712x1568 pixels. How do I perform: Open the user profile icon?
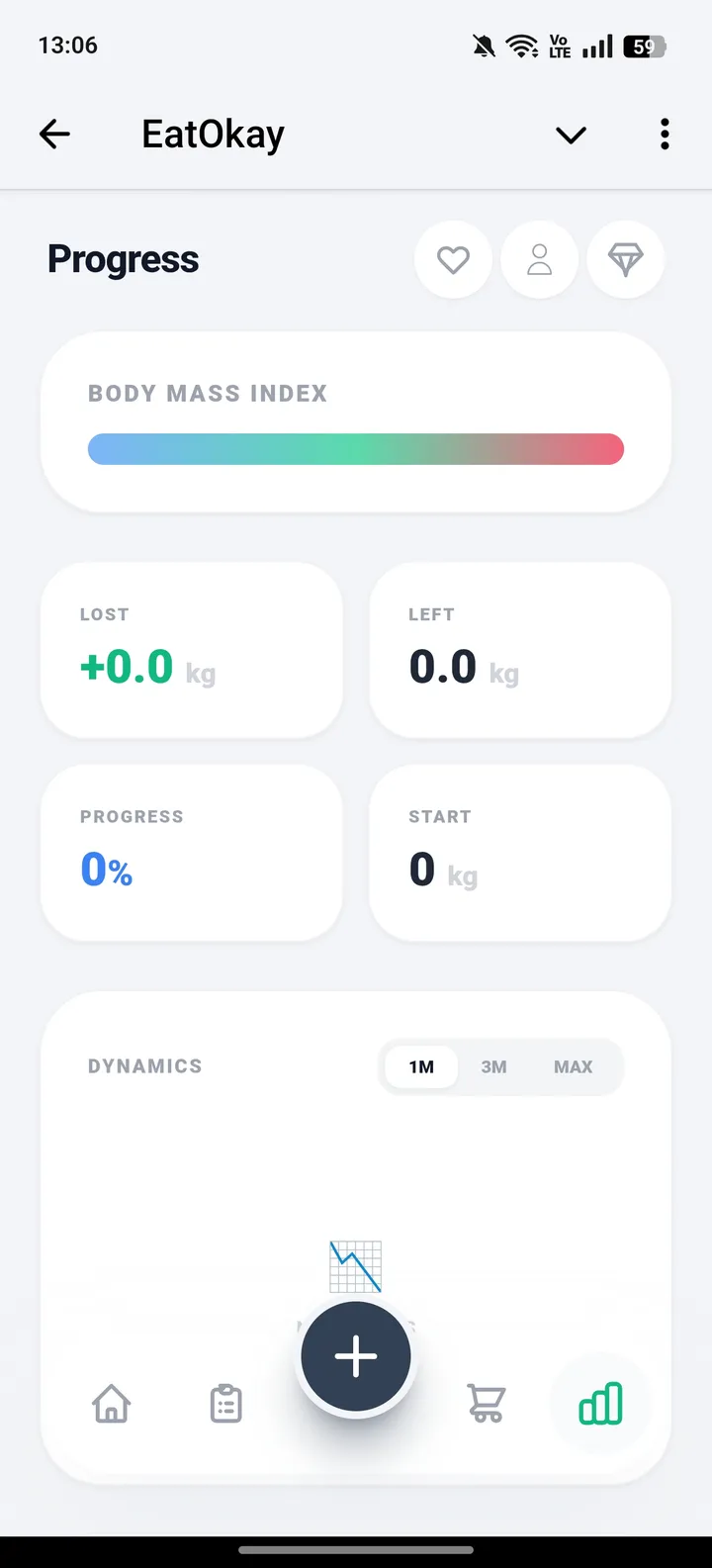click(539, 260)
